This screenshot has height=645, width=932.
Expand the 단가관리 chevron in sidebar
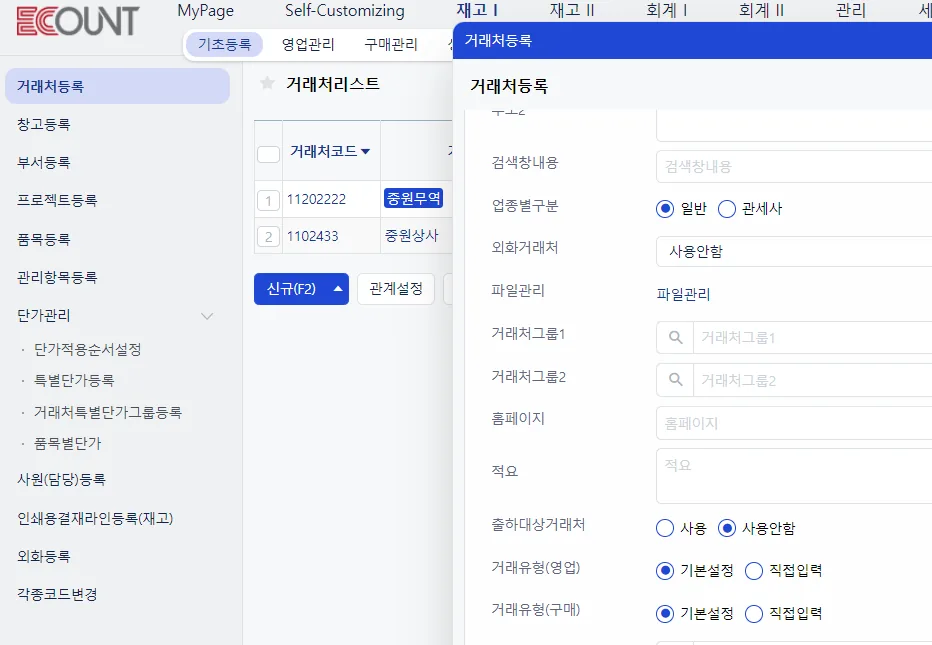(x=207, y=316)
